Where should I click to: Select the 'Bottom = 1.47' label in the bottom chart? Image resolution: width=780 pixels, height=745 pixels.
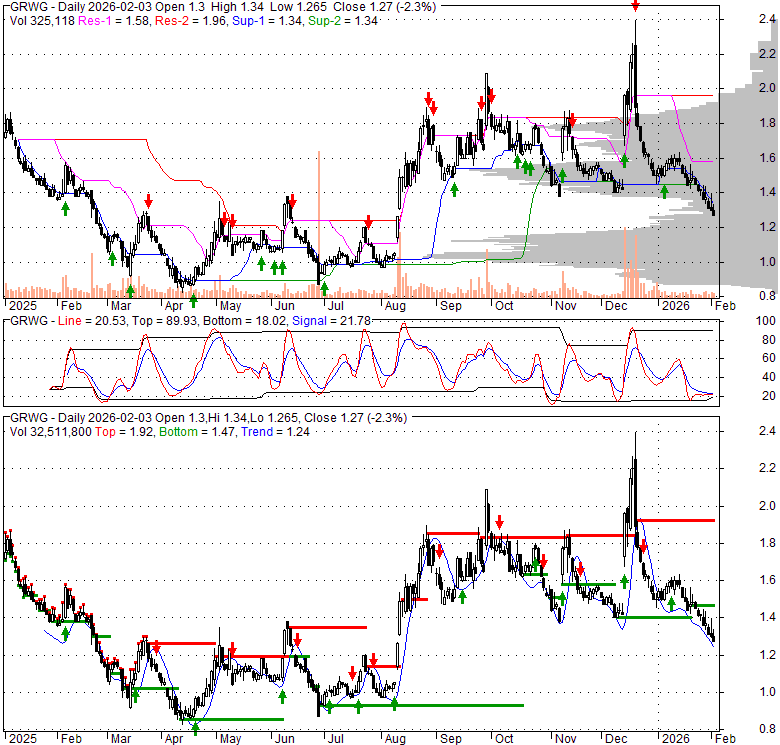pyautogui.click(x=197, y=432)
